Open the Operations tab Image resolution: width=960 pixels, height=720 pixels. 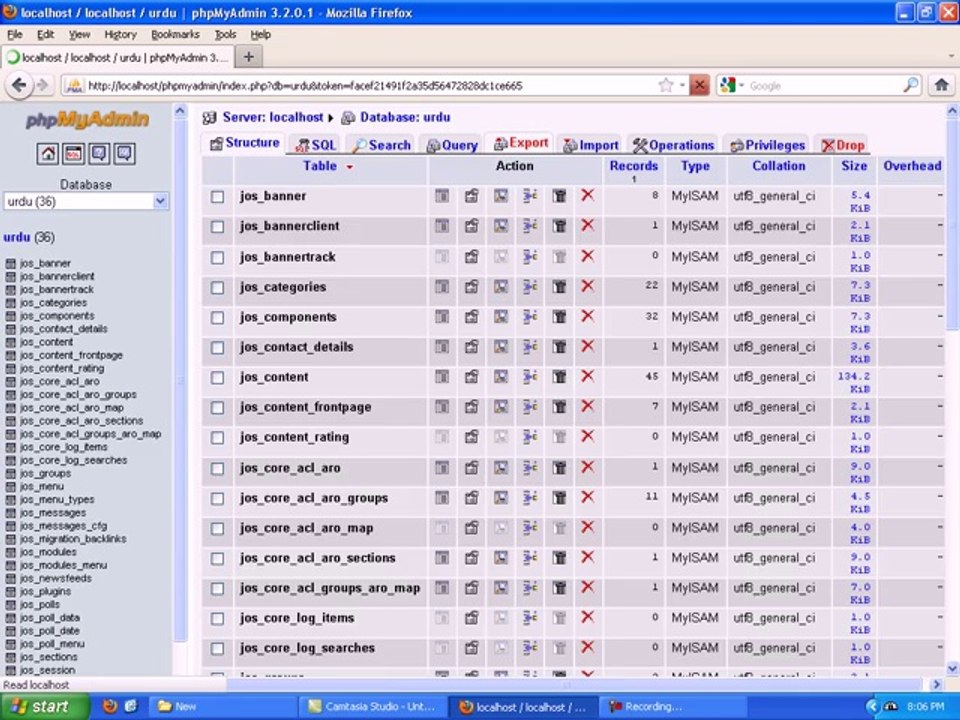[x=673, y=145]
